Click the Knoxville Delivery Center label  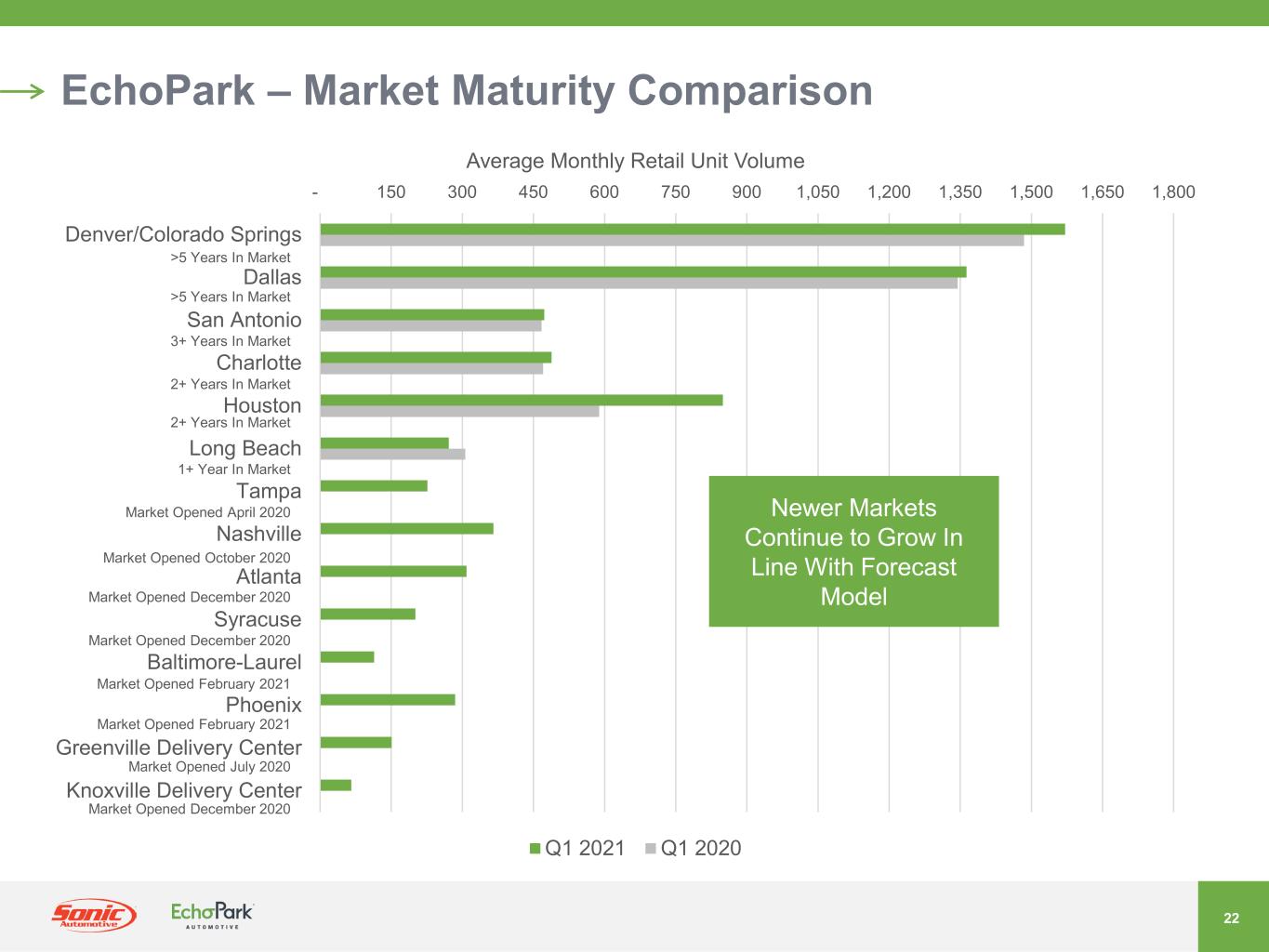coord(184,790)
